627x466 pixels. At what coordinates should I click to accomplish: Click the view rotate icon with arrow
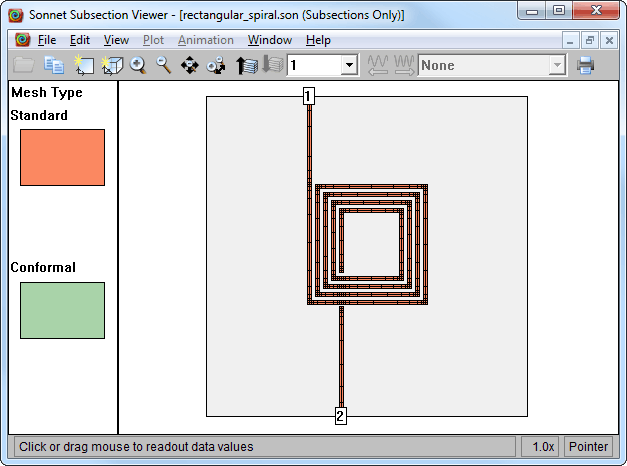point(216,65)
